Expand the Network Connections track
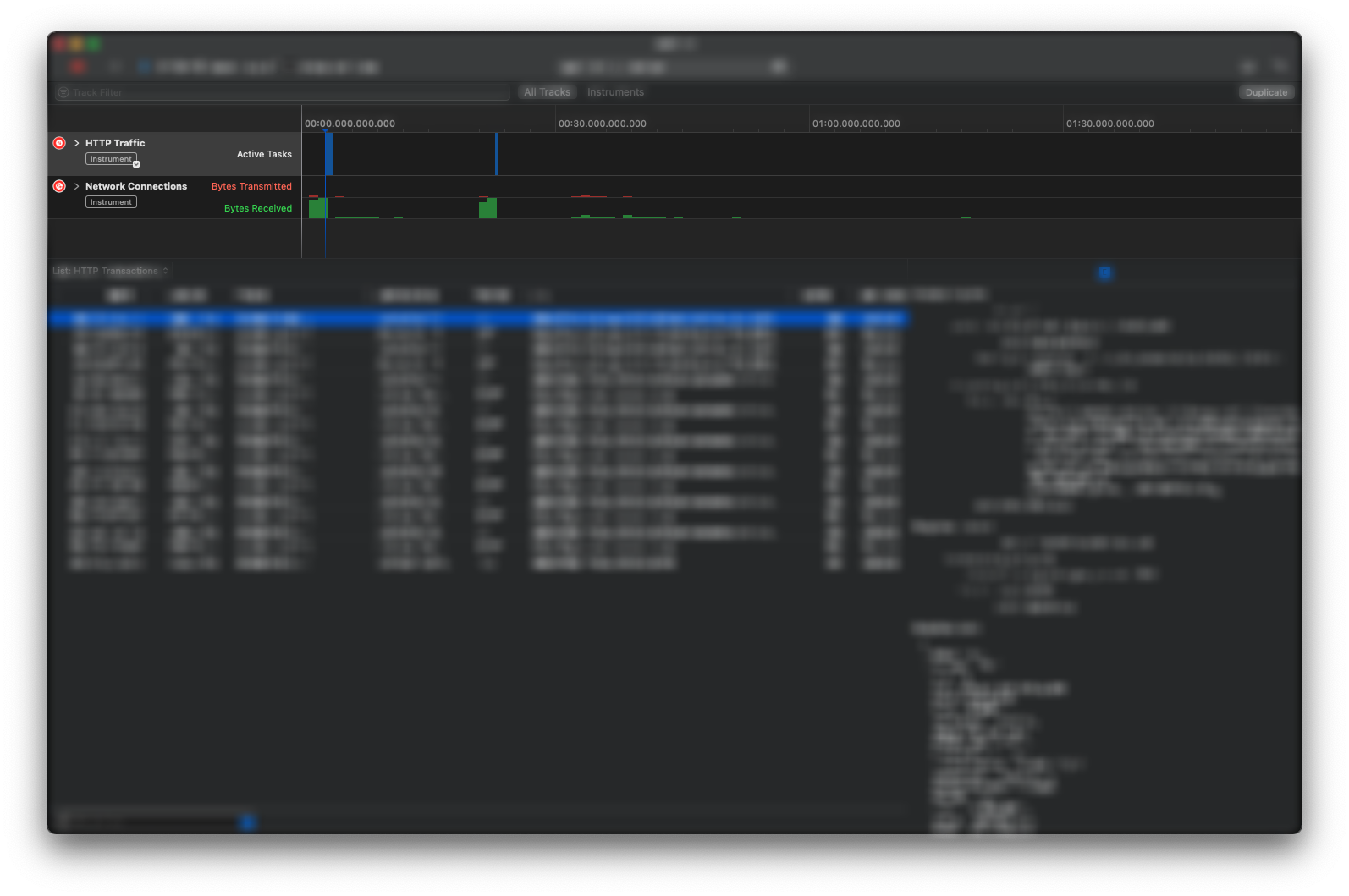1349x896 pixels. (x=76, y=186)
